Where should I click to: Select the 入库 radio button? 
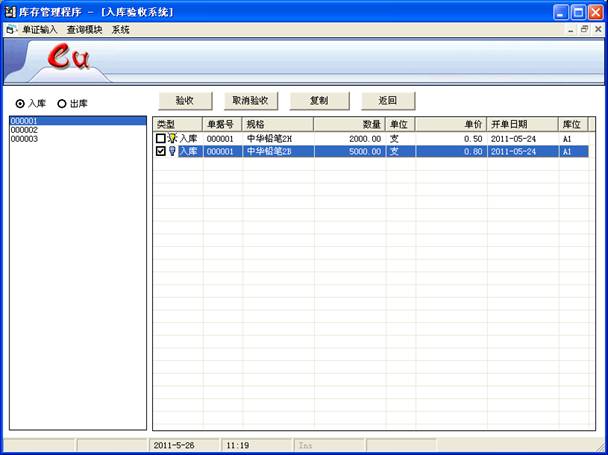[x=20, y=103]
